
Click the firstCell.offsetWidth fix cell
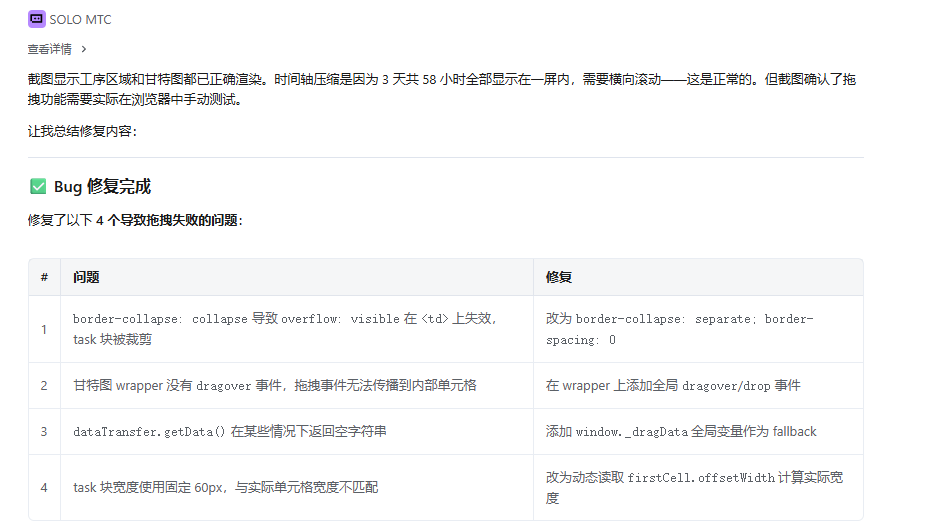698,488
